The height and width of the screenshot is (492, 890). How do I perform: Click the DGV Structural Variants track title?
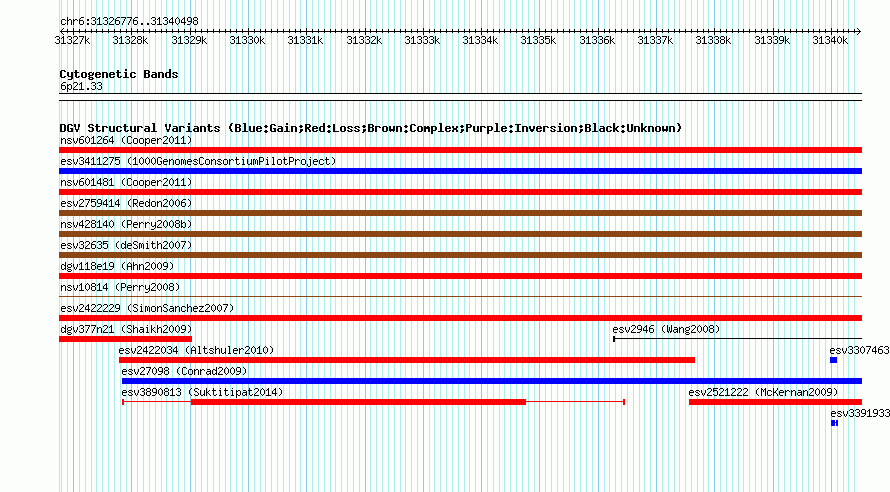pos(371,128)
